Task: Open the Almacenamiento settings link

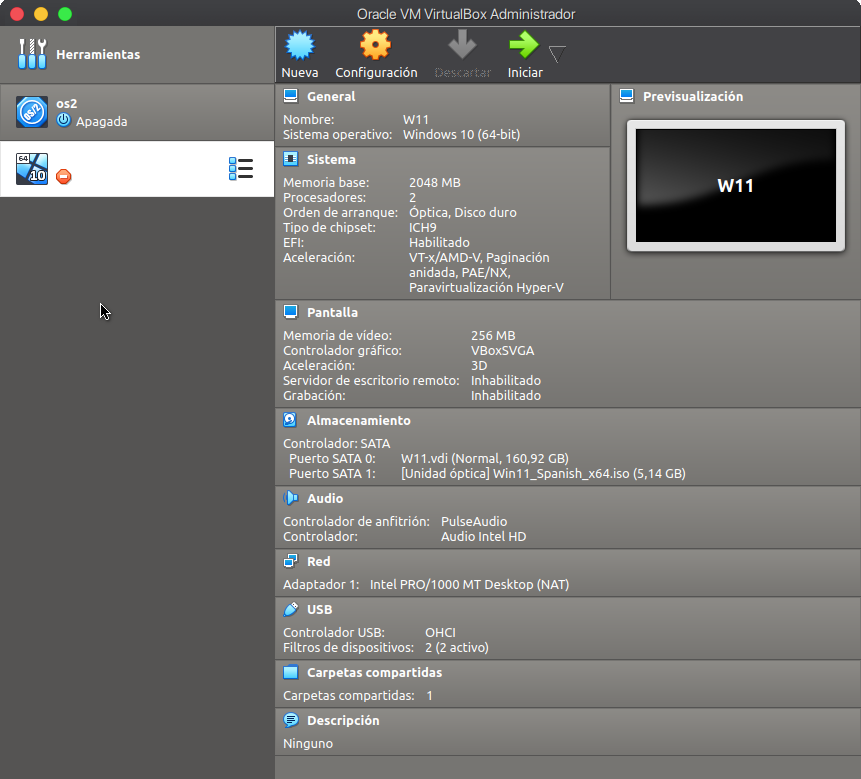Action: 359,421
